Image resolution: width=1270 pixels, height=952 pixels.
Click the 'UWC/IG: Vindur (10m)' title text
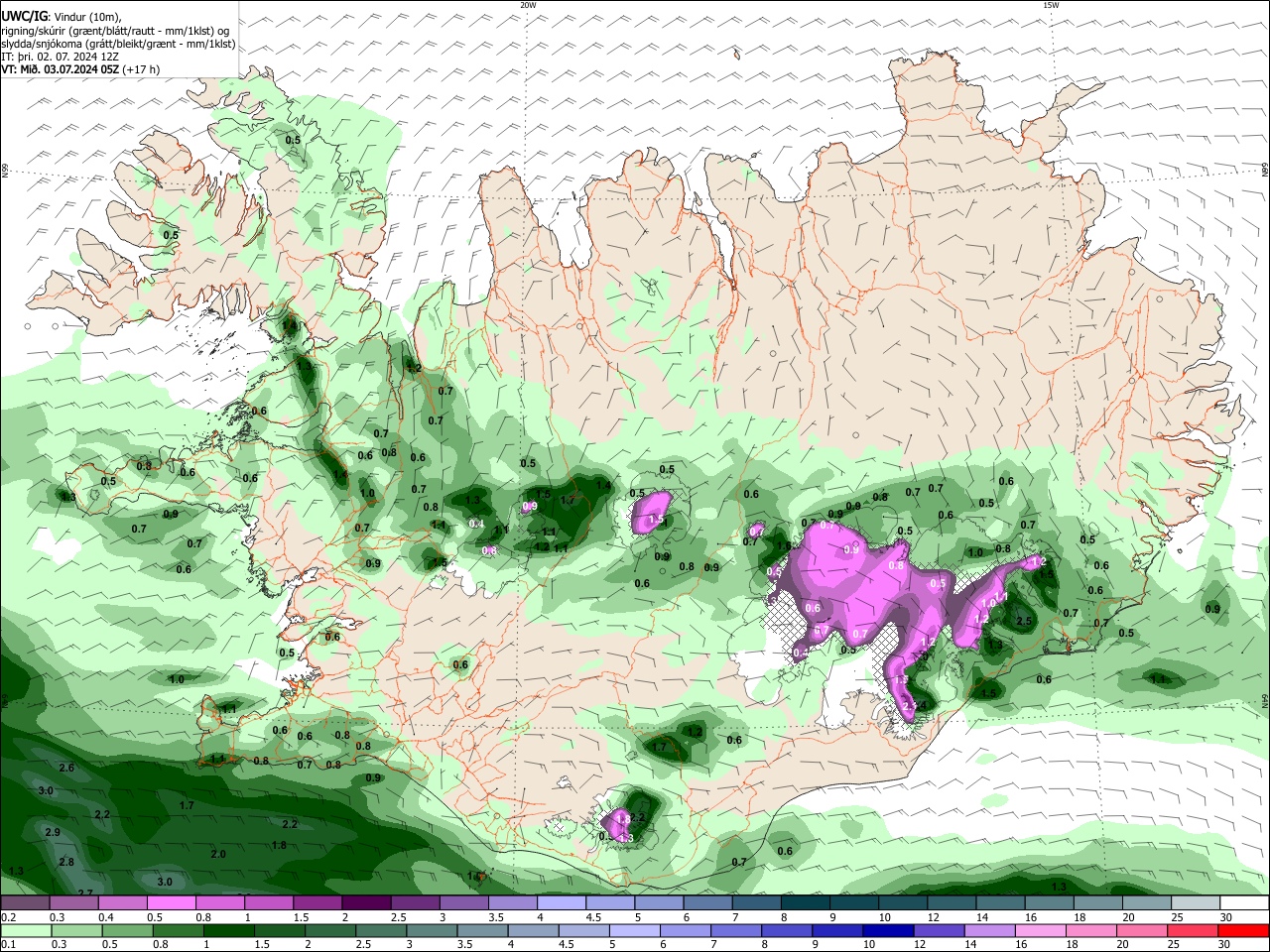pyautogui.click(x=62, y=16)
